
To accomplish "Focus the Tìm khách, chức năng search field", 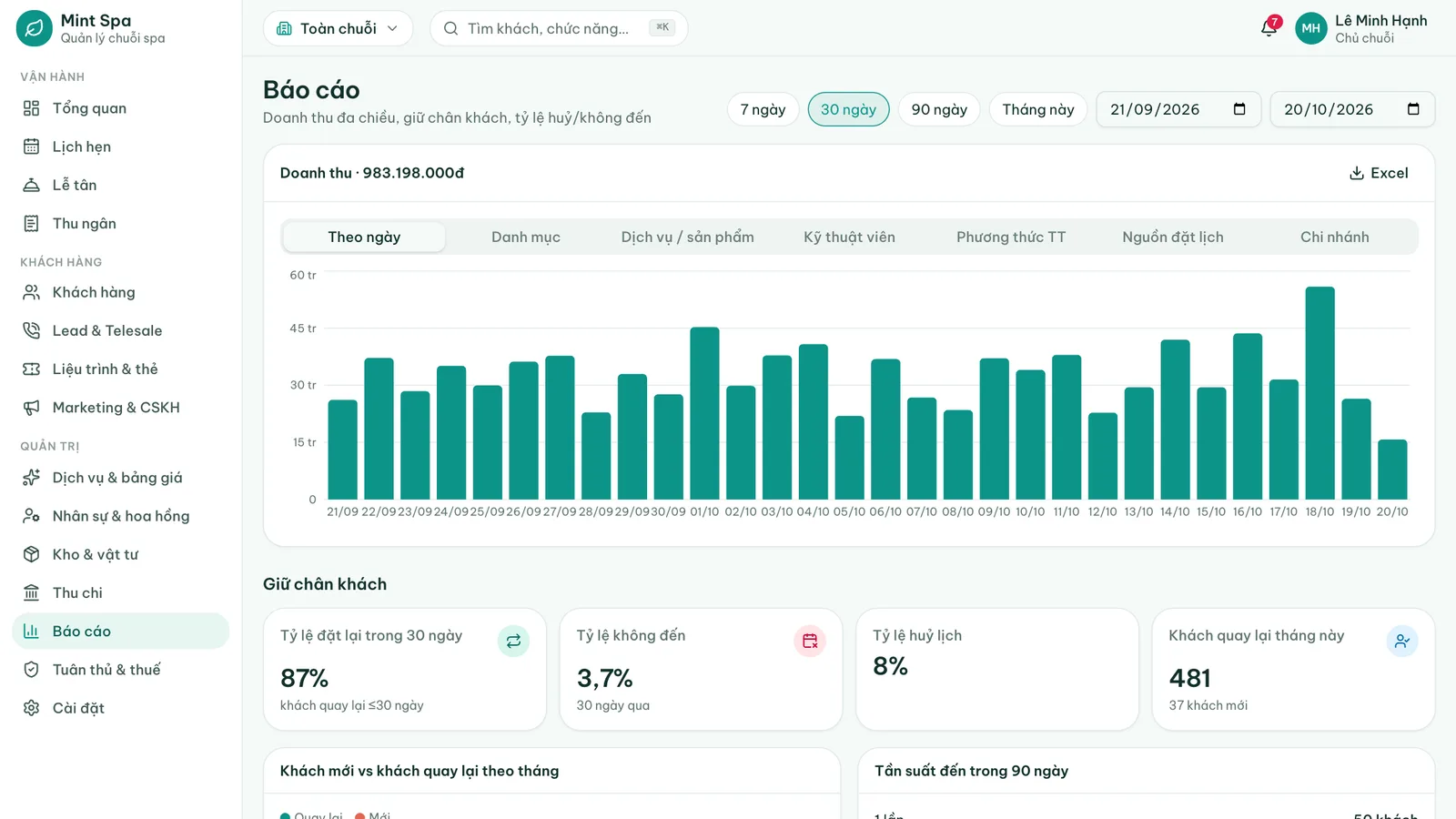I will (559, 28).
